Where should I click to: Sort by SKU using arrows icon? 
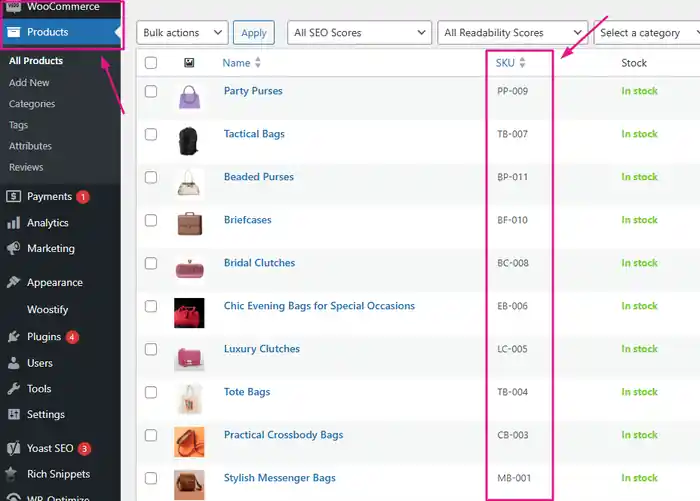tap(522, 63)
